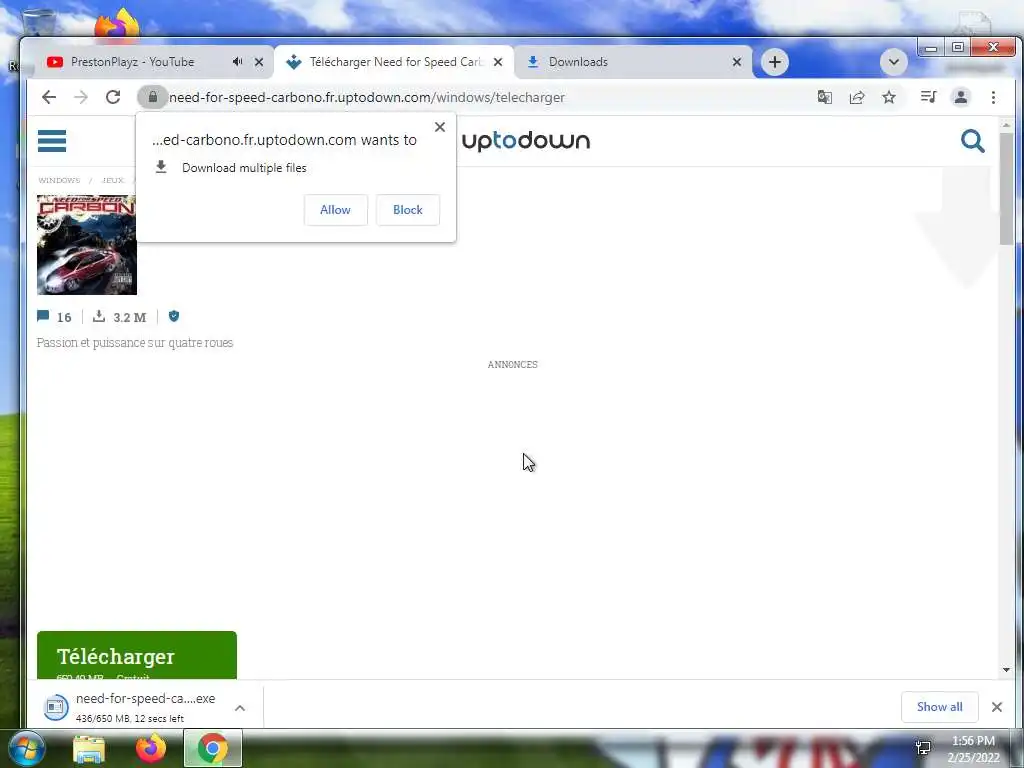Click the ANNONCES label
The image size is (1024, 768).
pos(513,364)
